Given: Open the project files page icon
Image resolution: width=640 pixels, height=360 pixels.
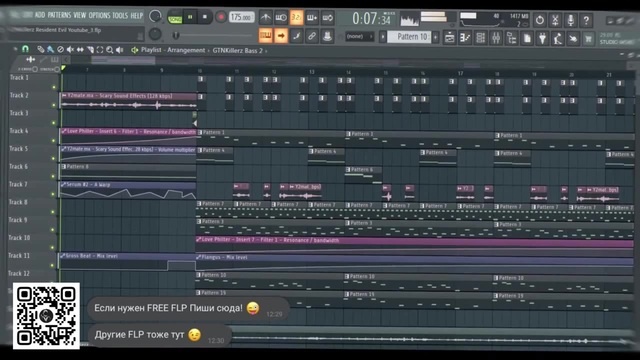Looking at the screenshot, I should (x=527, y=39).
